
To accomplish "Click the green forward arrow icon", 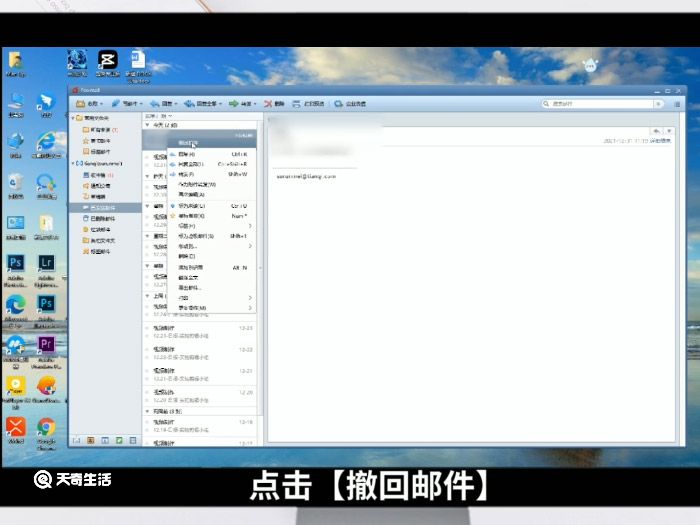I will click(233, 104).
